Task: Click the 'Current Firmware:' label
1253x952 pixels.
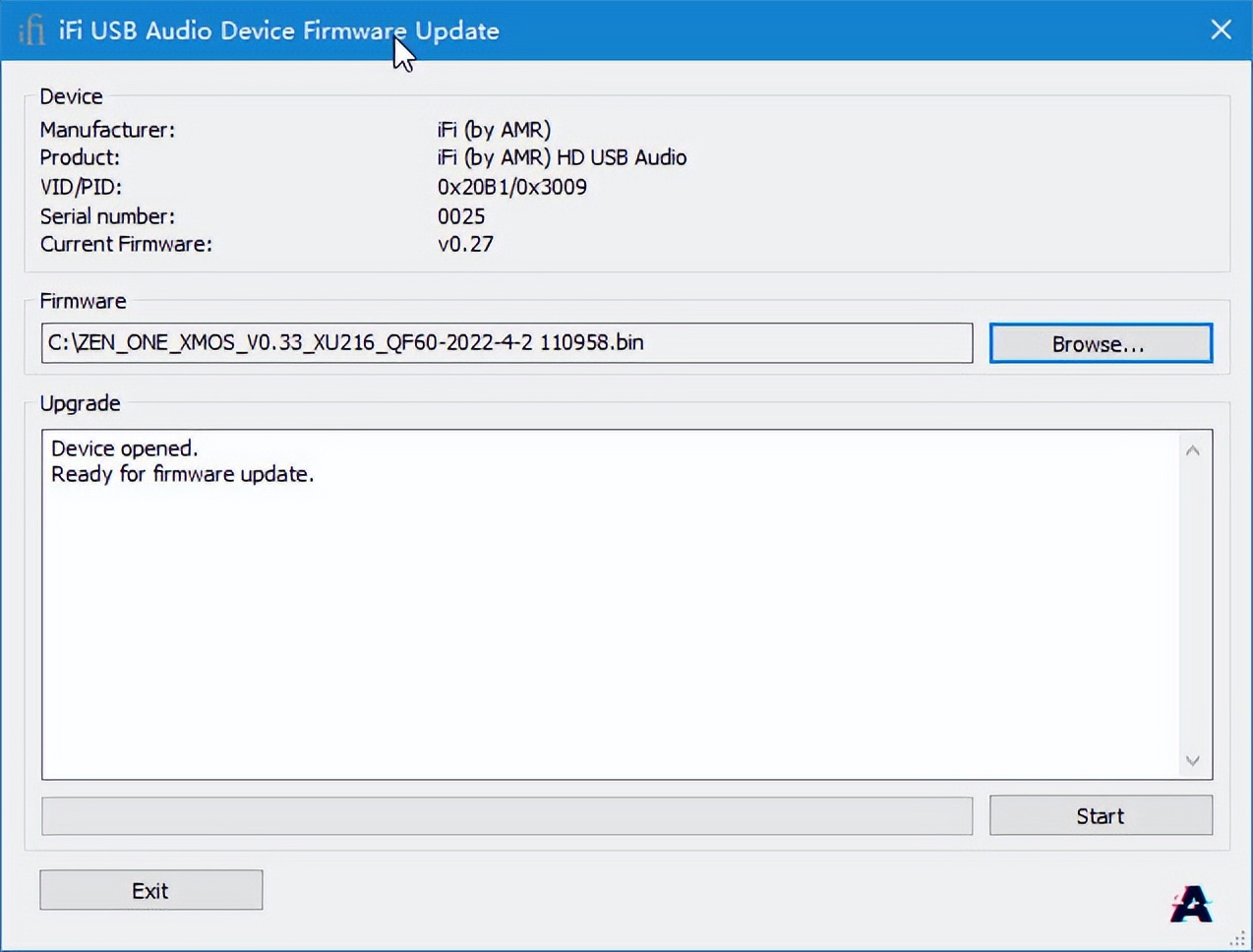Action: [126, 244]
